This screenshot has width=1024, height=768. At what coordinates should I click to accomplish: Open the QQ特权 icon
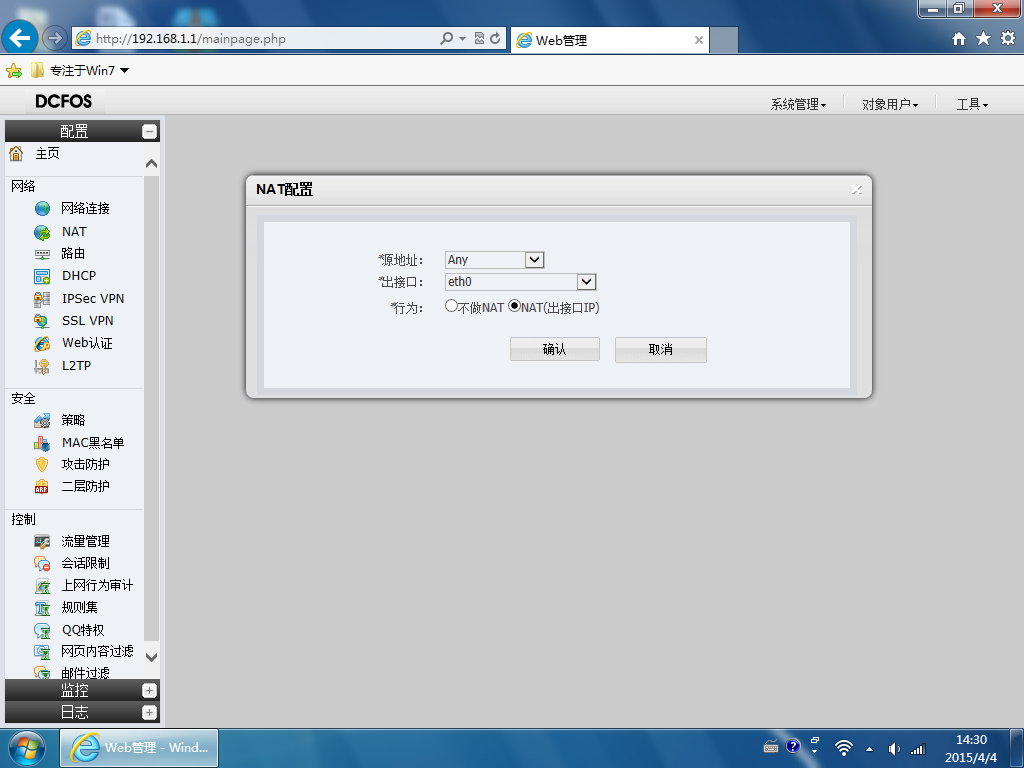tap(42, 631)
